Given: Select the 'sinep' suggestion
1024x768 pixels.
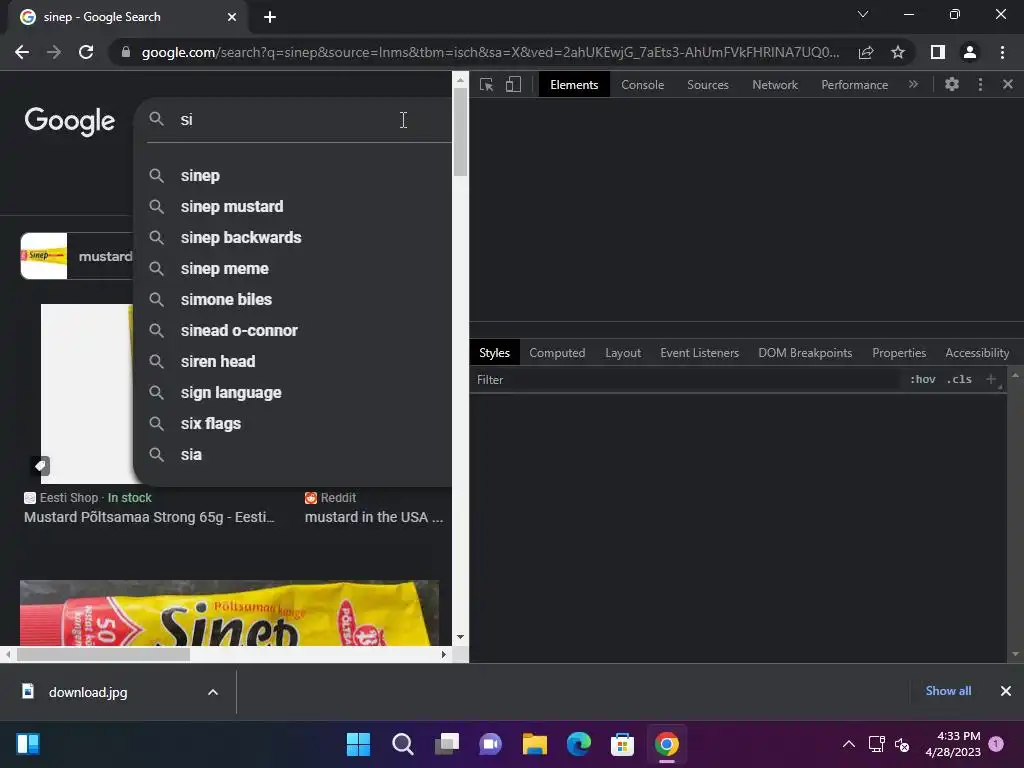Looking at the screenshot, I should tap(293, 176).
